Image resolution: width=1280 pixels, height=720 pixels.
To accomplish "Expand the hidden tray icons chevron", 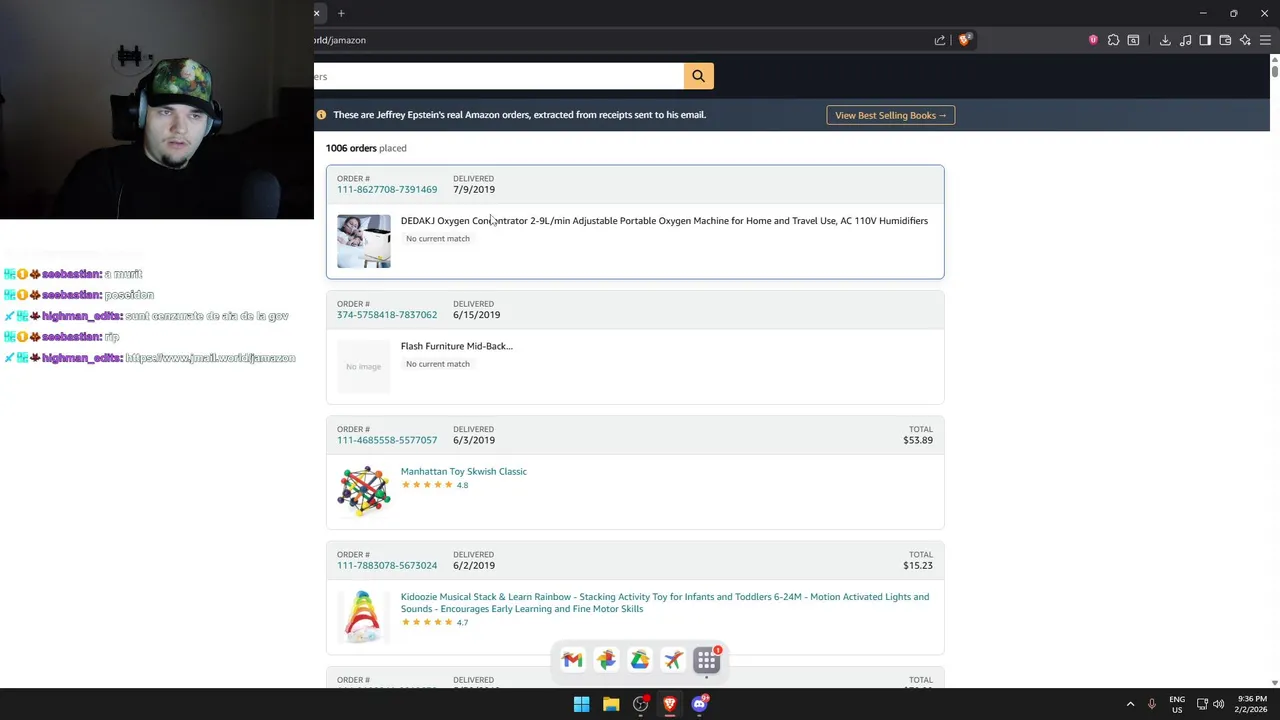I will click(x=1131, y=704).
